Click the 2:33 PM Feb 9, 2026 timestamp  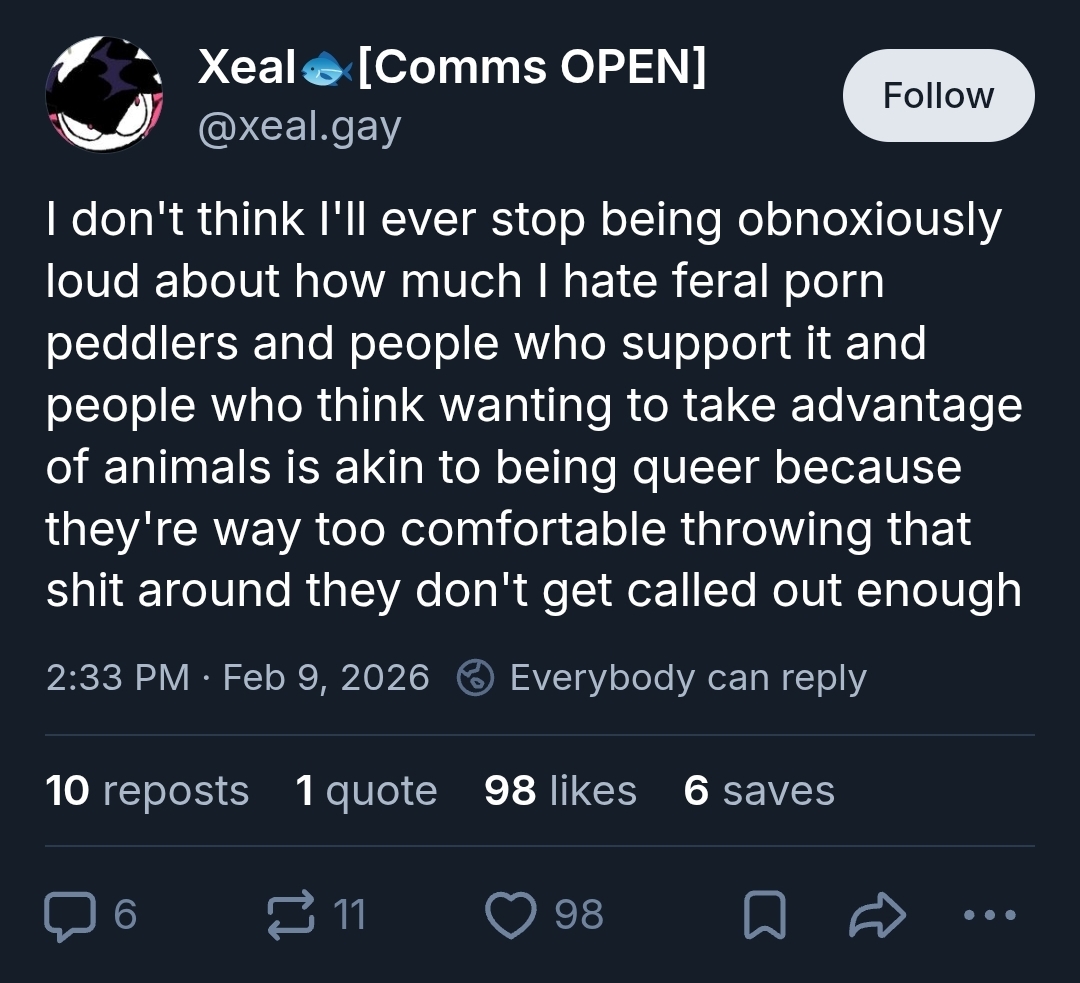point(237,678)
